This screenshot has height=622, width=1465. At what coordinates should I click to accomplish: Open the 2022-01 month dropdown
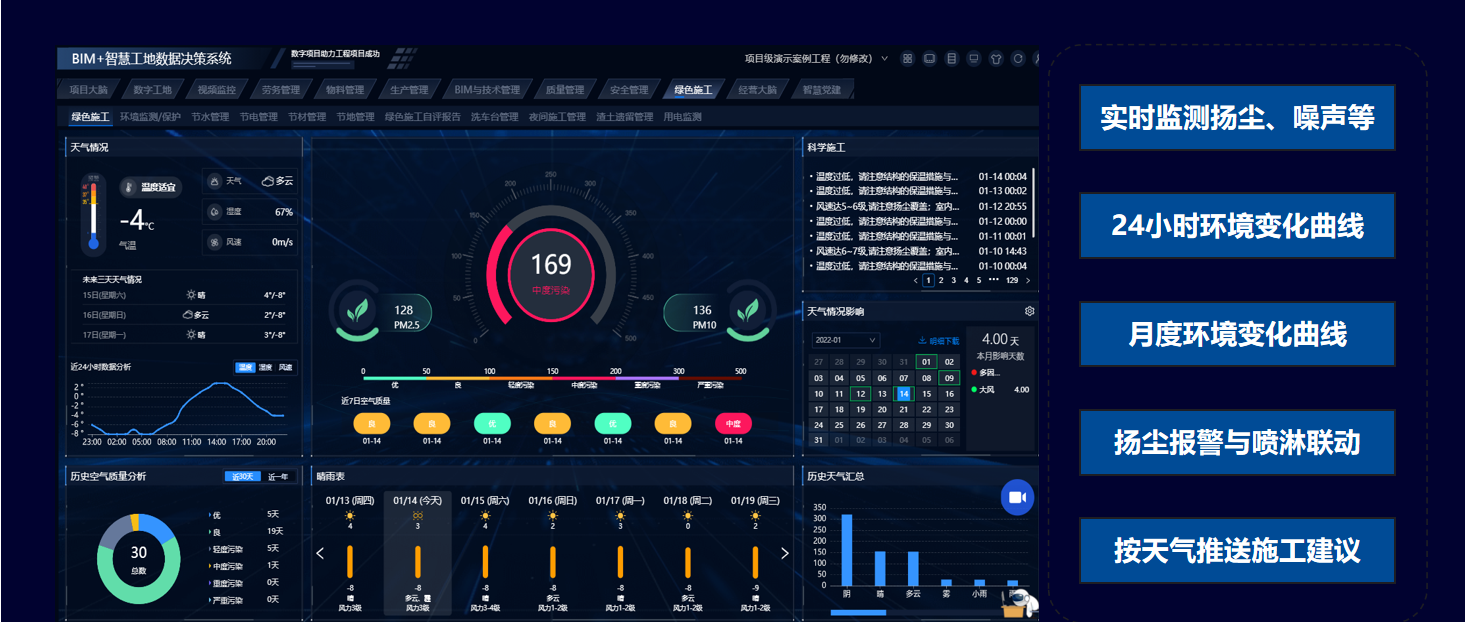(x=845, y=340)
